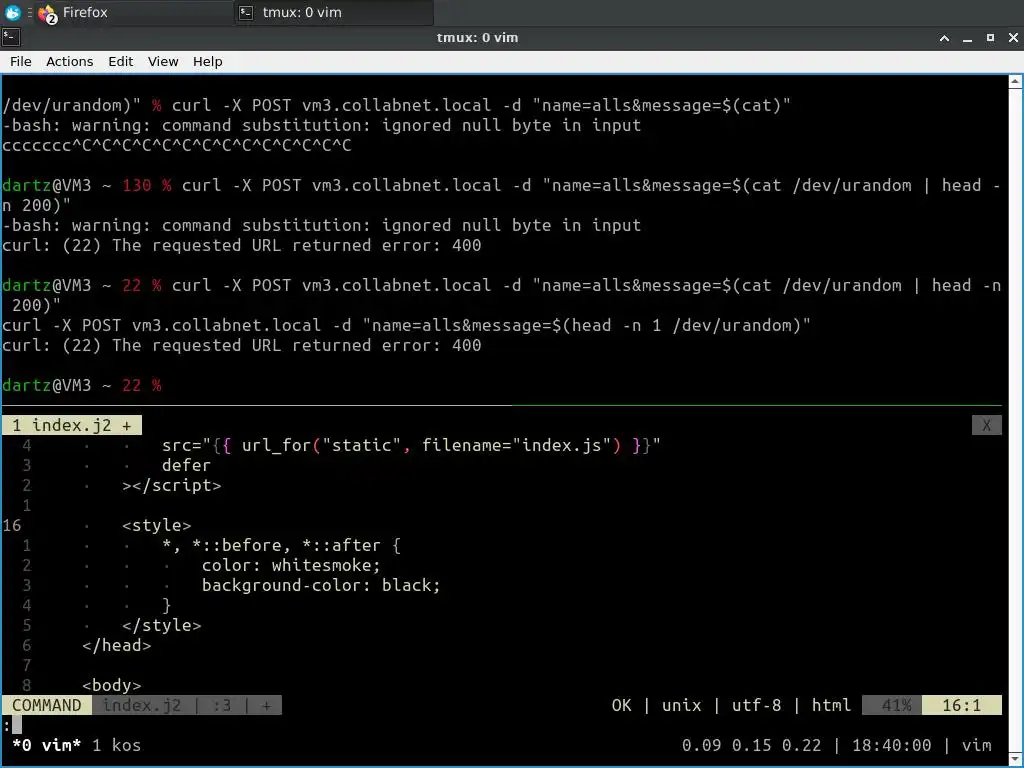Open the system application menu icon

point(12,12)
